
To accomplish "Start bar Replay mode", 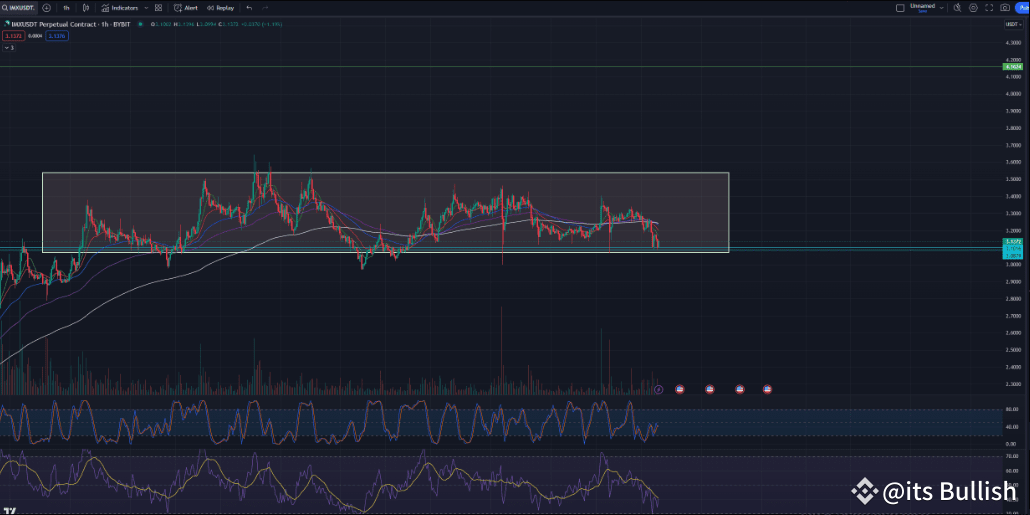I will [x=220, y=7].
